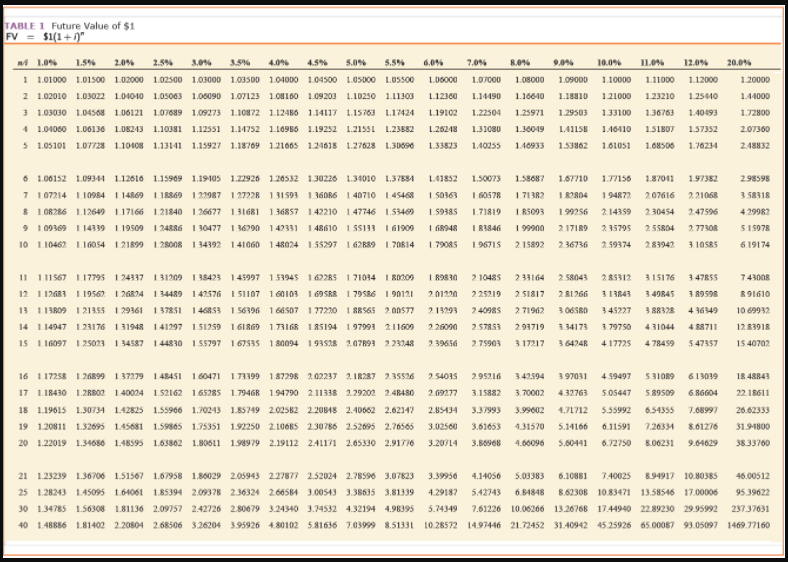This screenshot has width=788, height=562.
Task: Click value 1.50073 in row 6
Action: point(486,178)
